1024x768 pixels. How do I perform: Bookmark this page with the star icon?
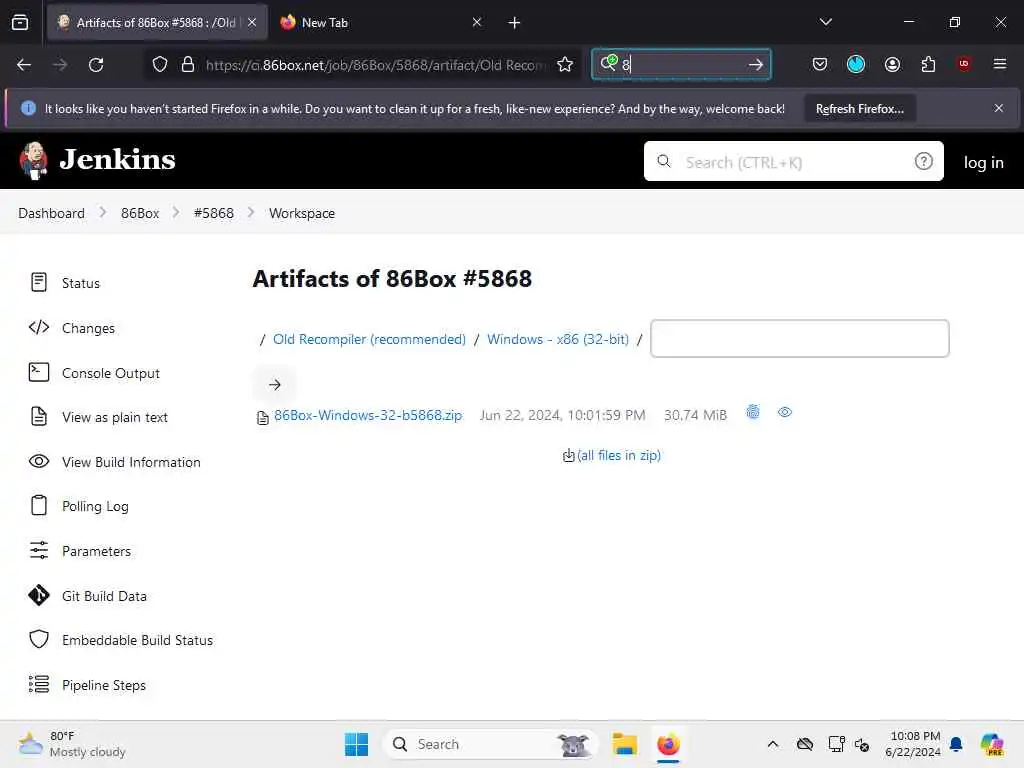(x=565, y=65)
